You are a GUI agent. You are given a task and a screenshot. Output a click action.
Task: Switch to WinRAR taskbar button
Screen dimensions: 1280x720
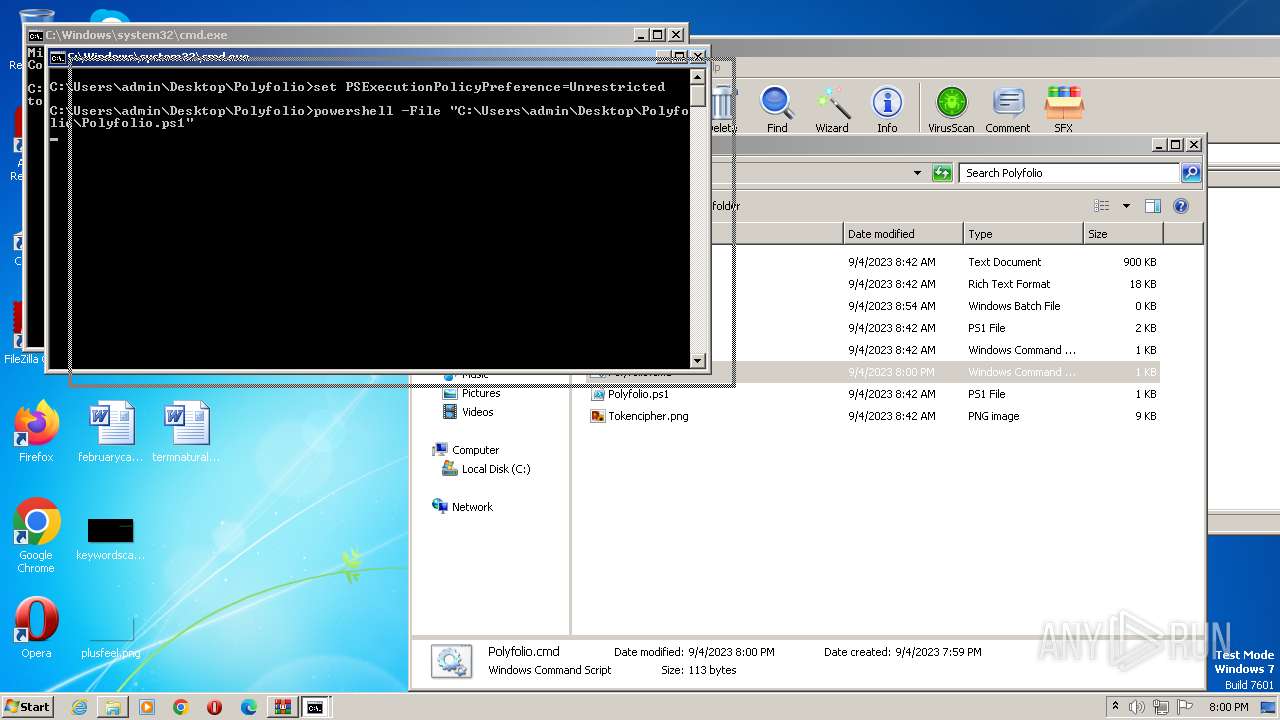pos(283,707)
